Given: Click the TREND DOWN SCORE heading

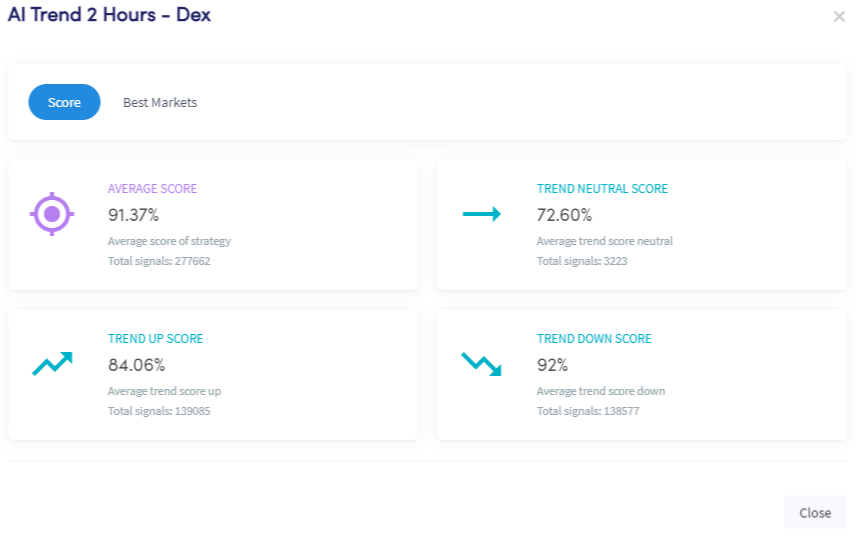Looking at the screenshot, I should click(x=594, y=339).
